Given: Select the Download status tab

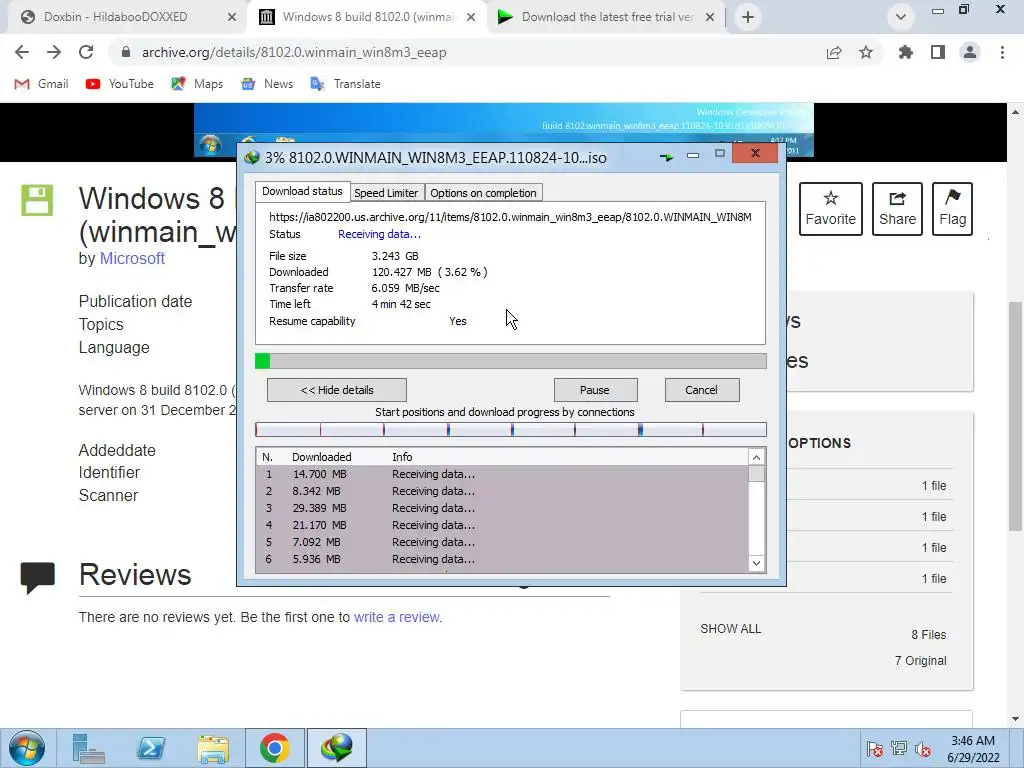Looking at the screenshot, I should 302,191.
